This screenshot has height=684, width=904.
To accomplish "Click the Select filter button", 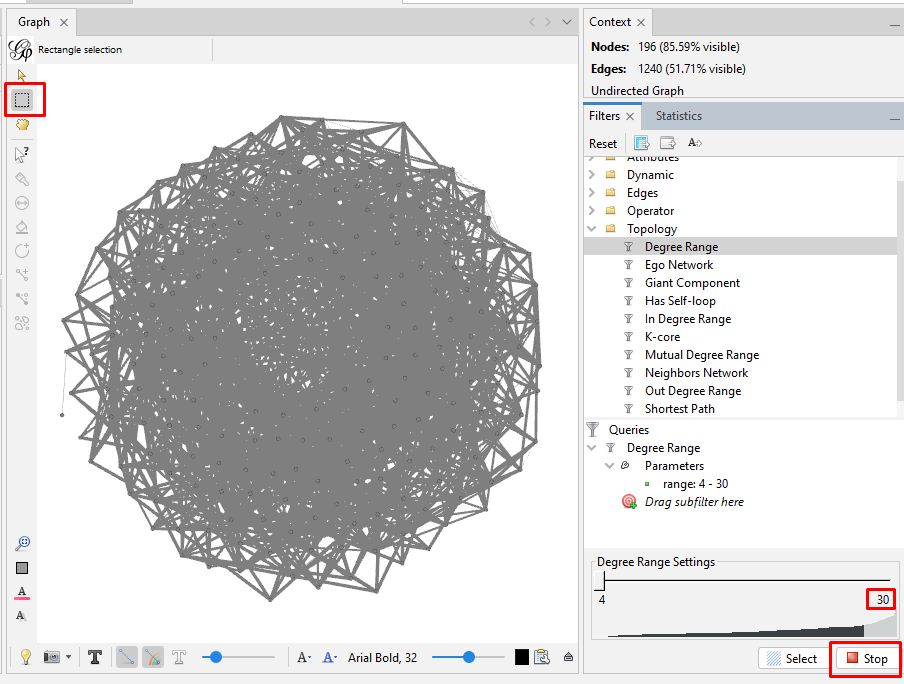I will [792, 658].
